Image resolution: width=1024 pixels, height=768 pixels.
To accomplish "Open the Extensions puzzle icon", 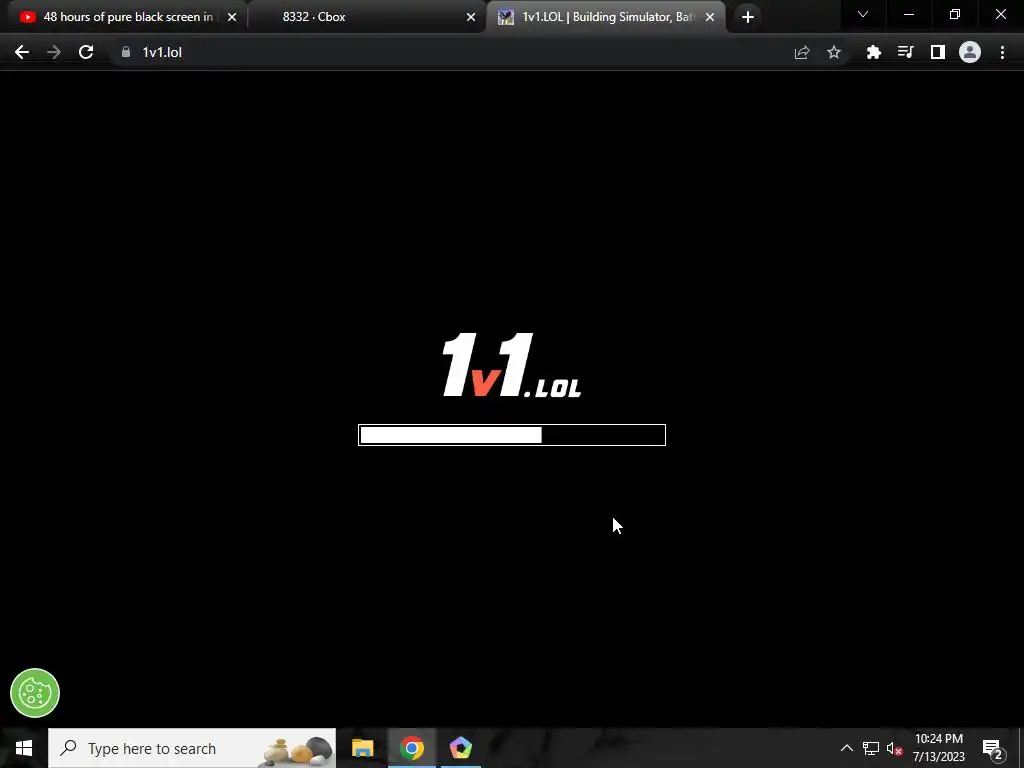I will pos(873,52).
